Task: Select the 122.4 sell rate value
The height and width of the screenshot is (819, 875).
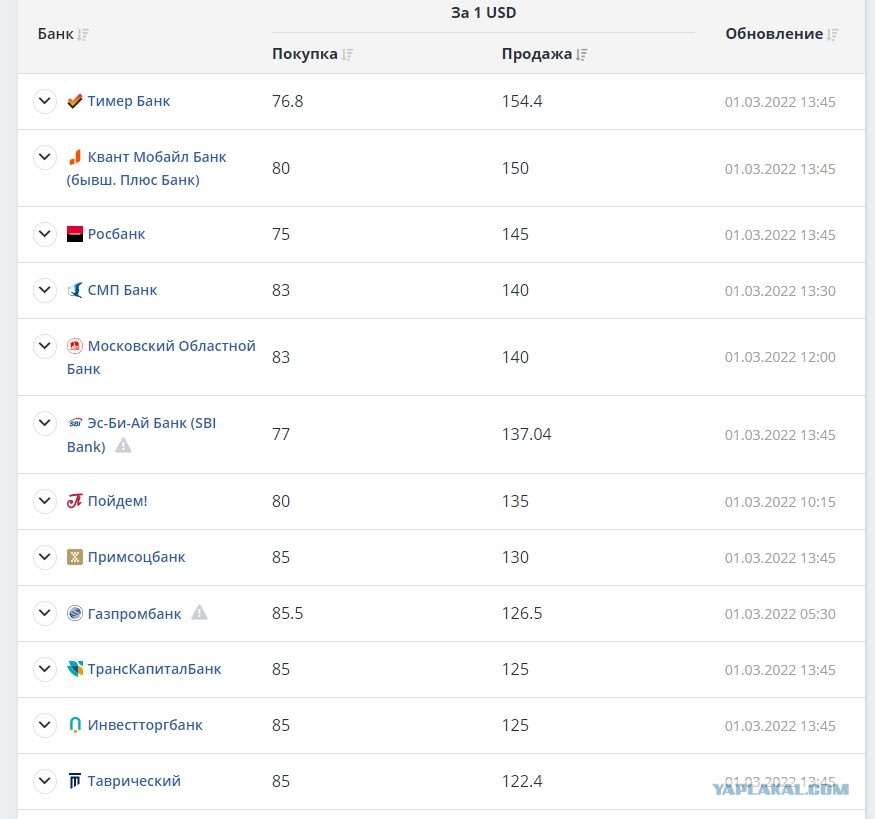Action: click(x=522, y=781)
